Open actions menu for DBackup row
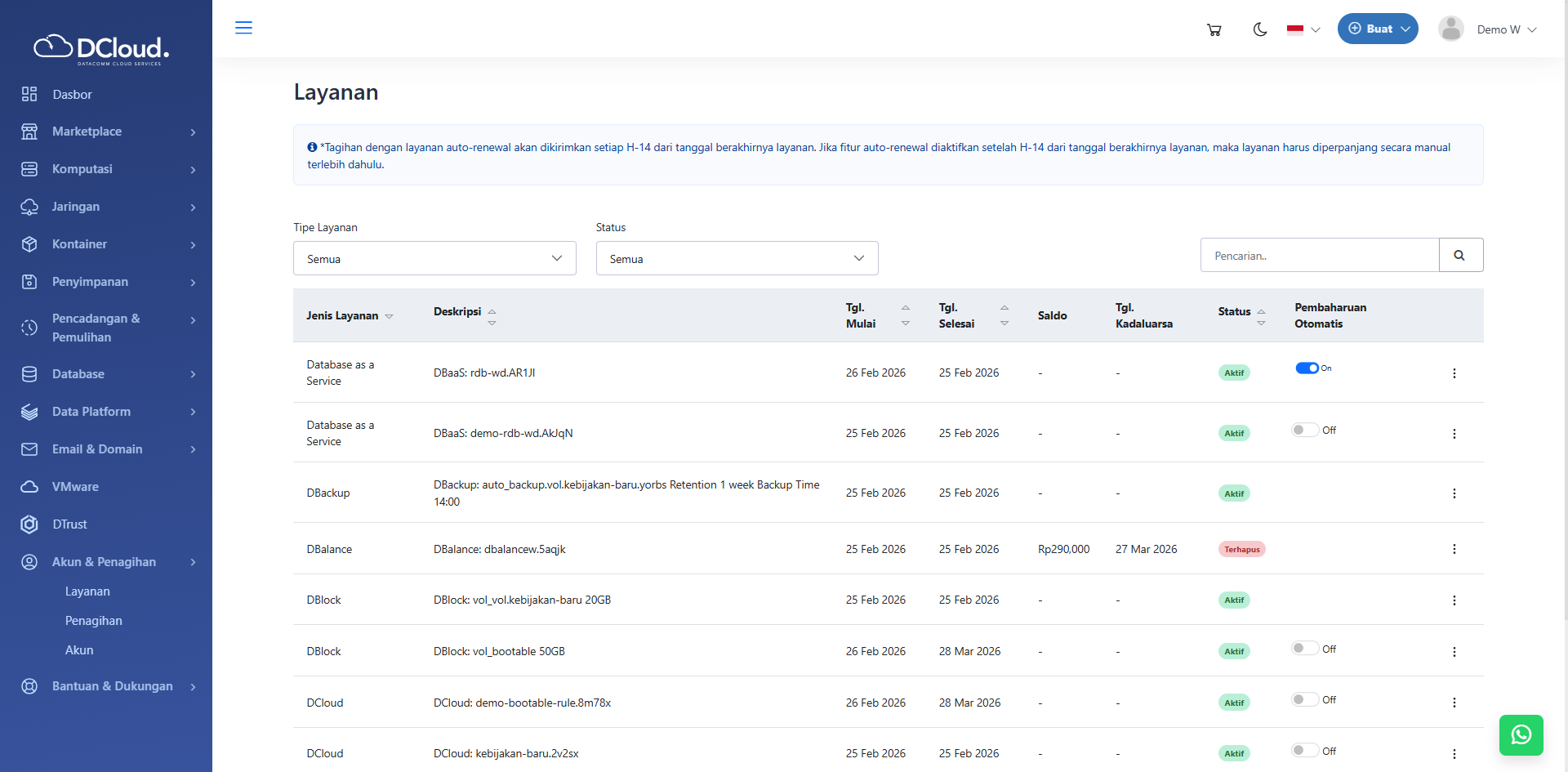The width and height of the screenshot is (1568, 772). coord(1454,493)
